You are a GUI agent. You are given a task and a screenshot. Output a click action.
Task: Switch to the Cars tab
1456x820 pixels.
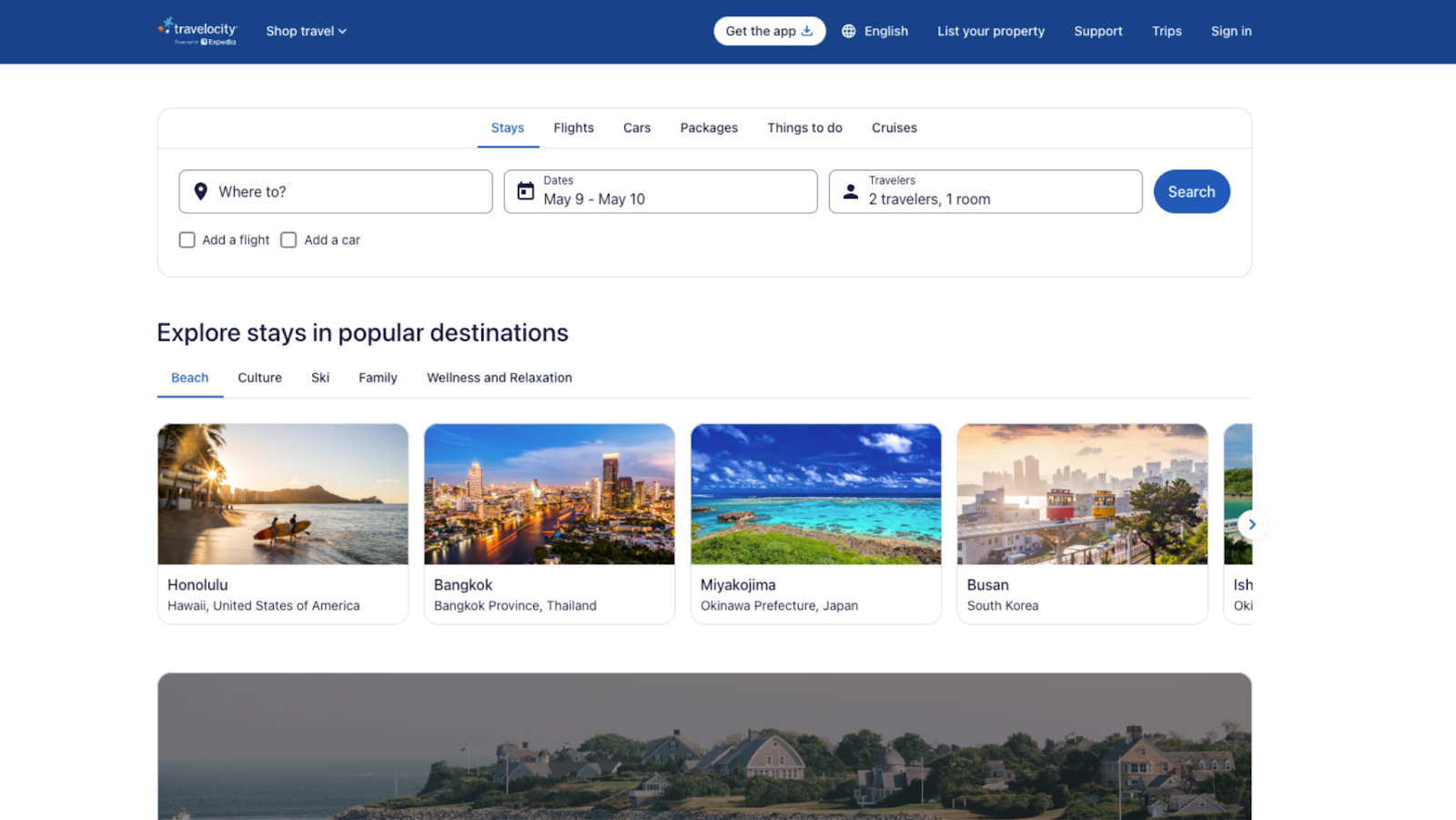(637, 128)
